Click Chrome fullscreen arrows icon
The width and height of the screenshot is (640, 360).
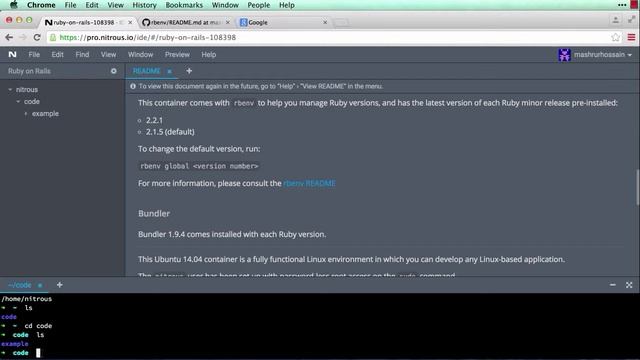click(x=631, y=20)
